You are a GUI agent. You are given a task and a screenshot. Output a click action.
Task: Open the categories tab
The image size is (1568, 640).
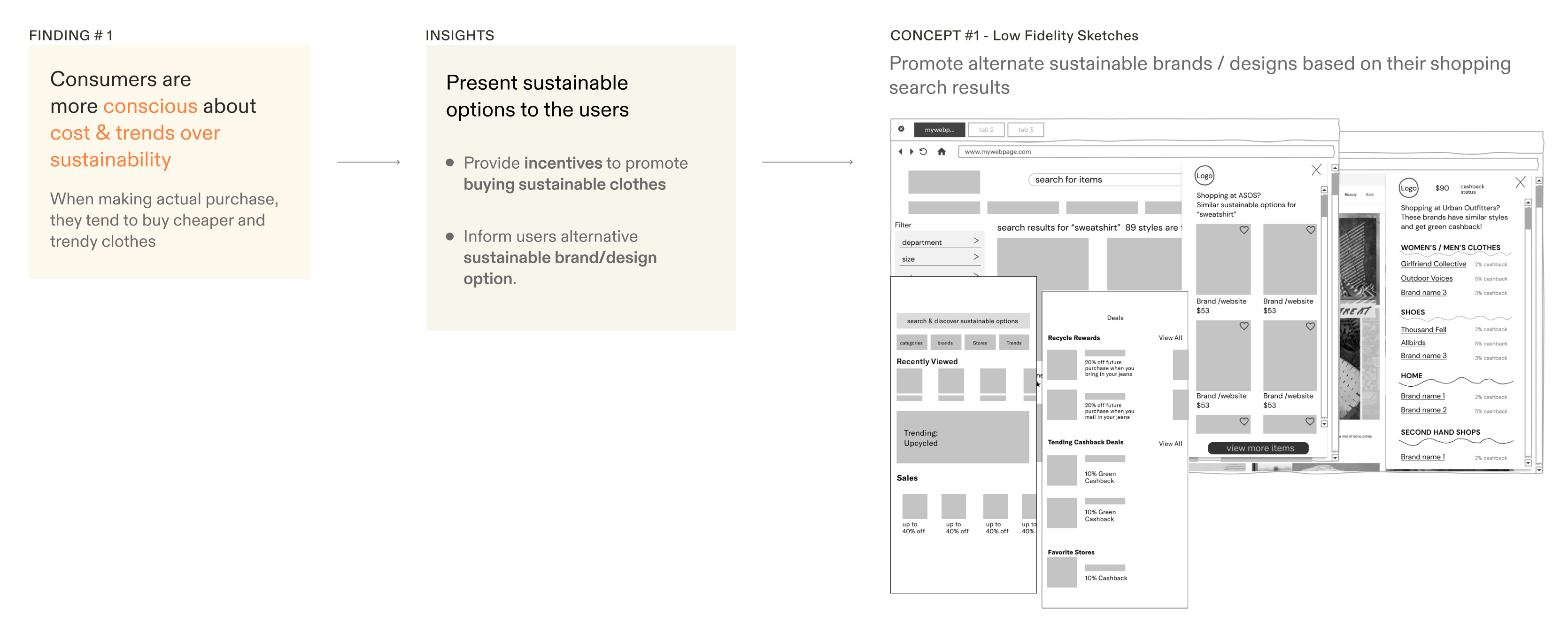point(911,342)
